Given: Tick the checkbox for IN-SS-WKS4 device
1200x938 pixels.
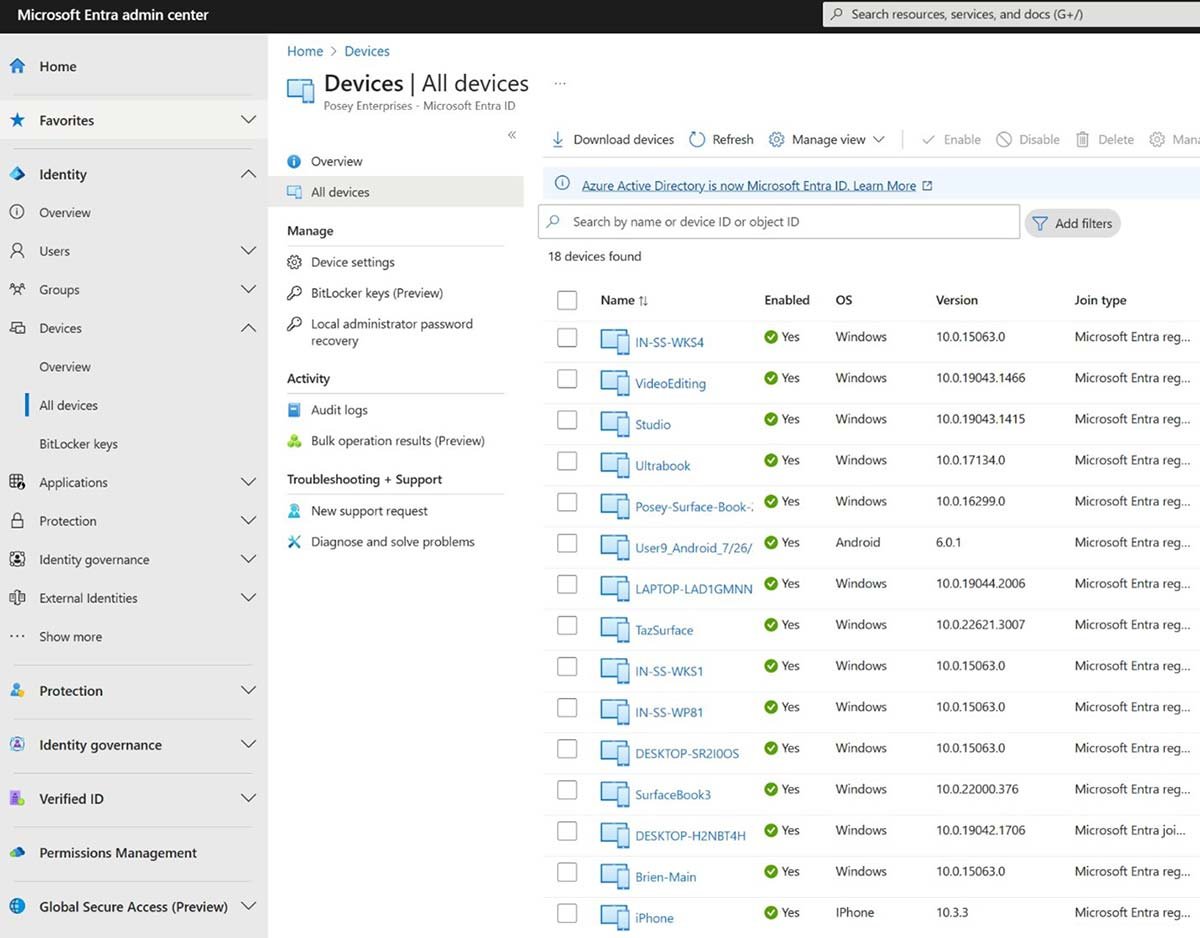Looking at the screenshot, I should [x=567, y=338].
